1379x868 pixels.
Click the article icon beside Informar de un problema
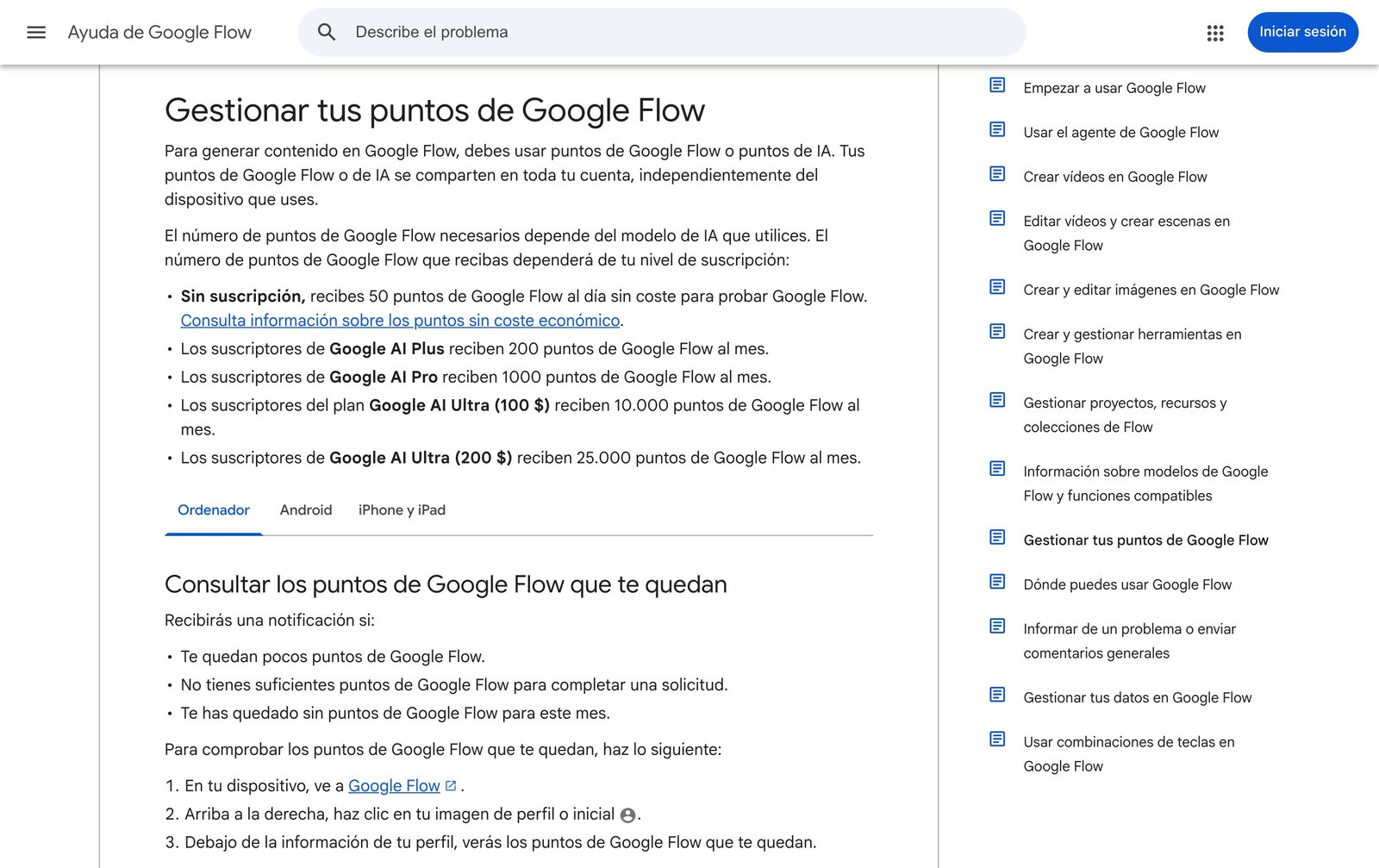(997, 627)
